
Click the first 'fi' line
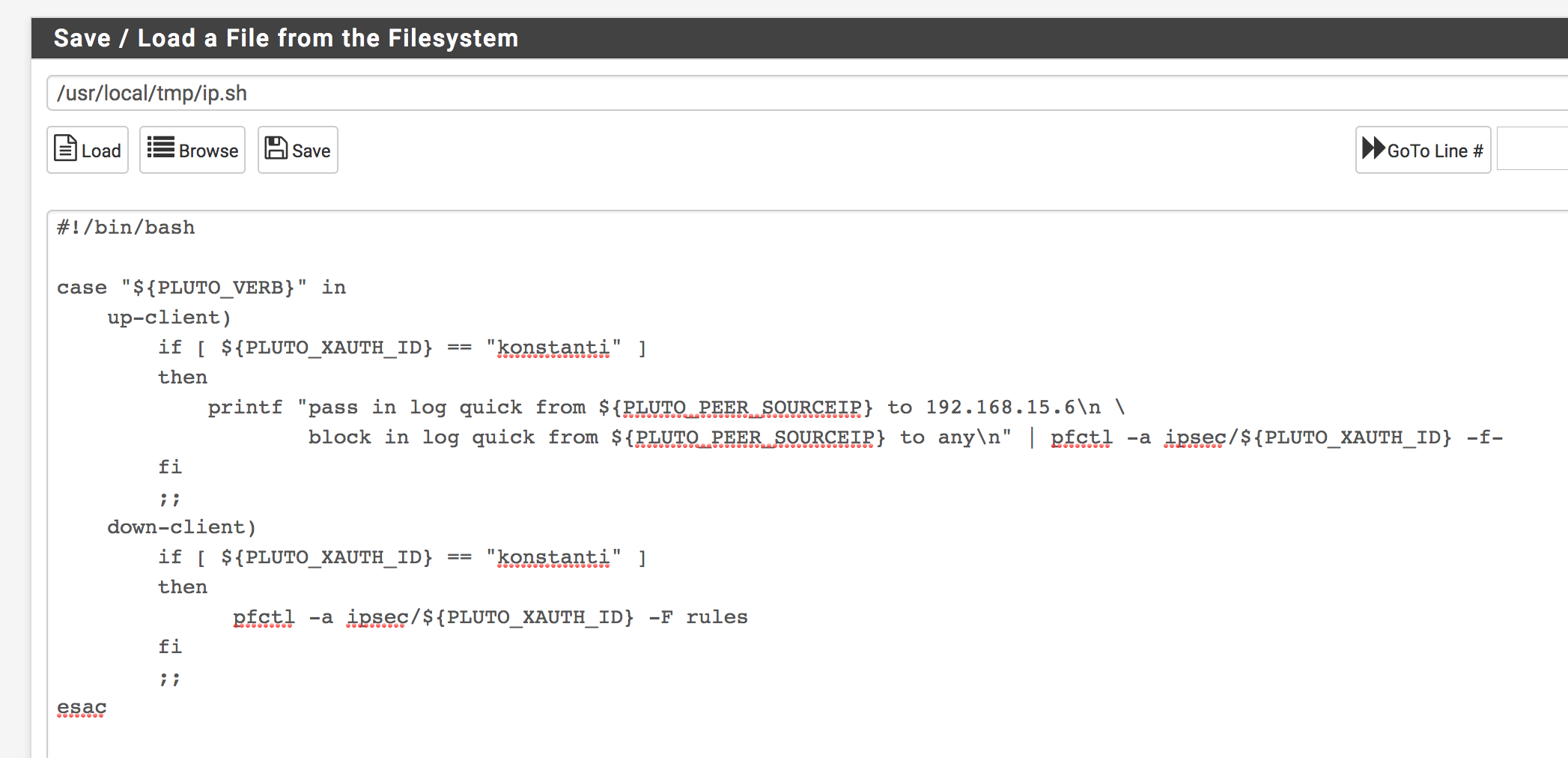click(170, 467)
